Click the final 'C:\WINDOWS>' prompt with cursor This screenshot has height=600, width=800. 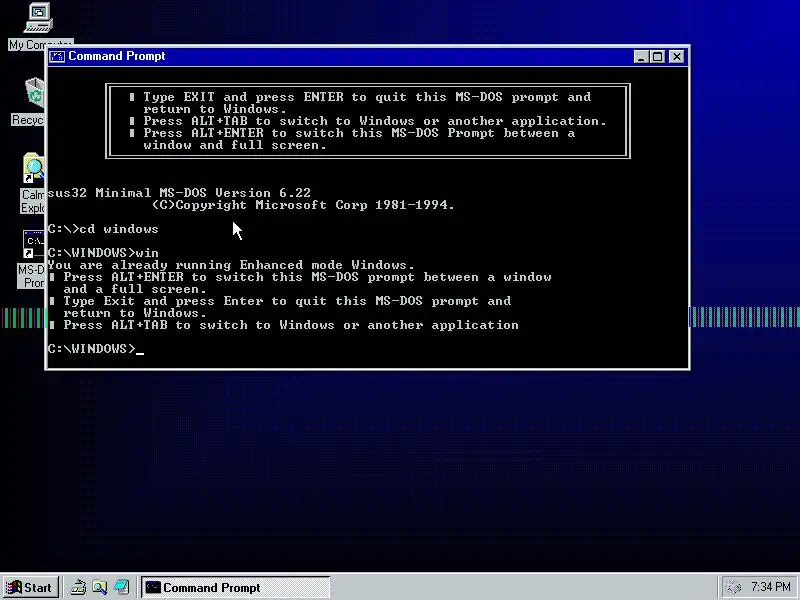tap(96, 349)
